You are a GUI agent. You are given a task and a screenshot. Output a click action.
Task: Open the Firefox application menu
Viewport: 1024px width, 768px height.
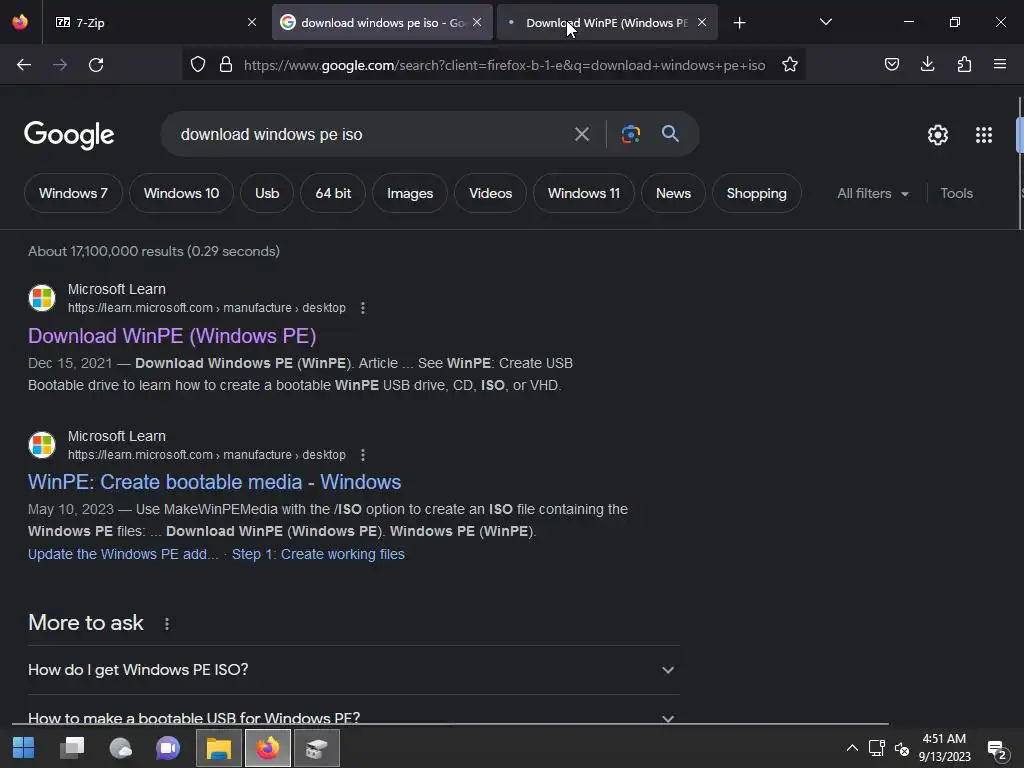coord(1000,65)
